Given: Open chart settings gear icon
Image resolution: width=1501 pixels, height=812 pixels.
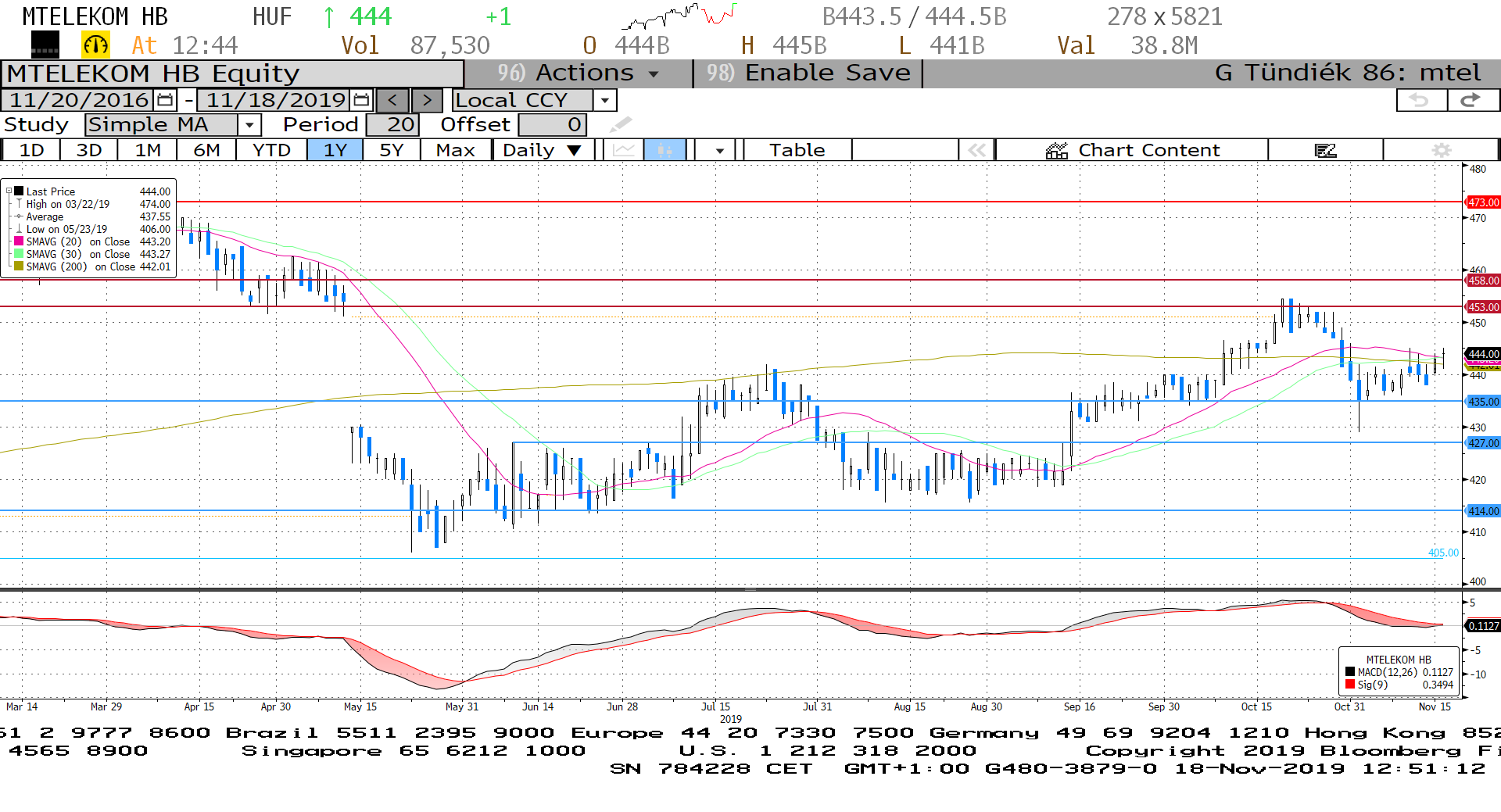Looking at the screenshot, I should pos(1441,150).
